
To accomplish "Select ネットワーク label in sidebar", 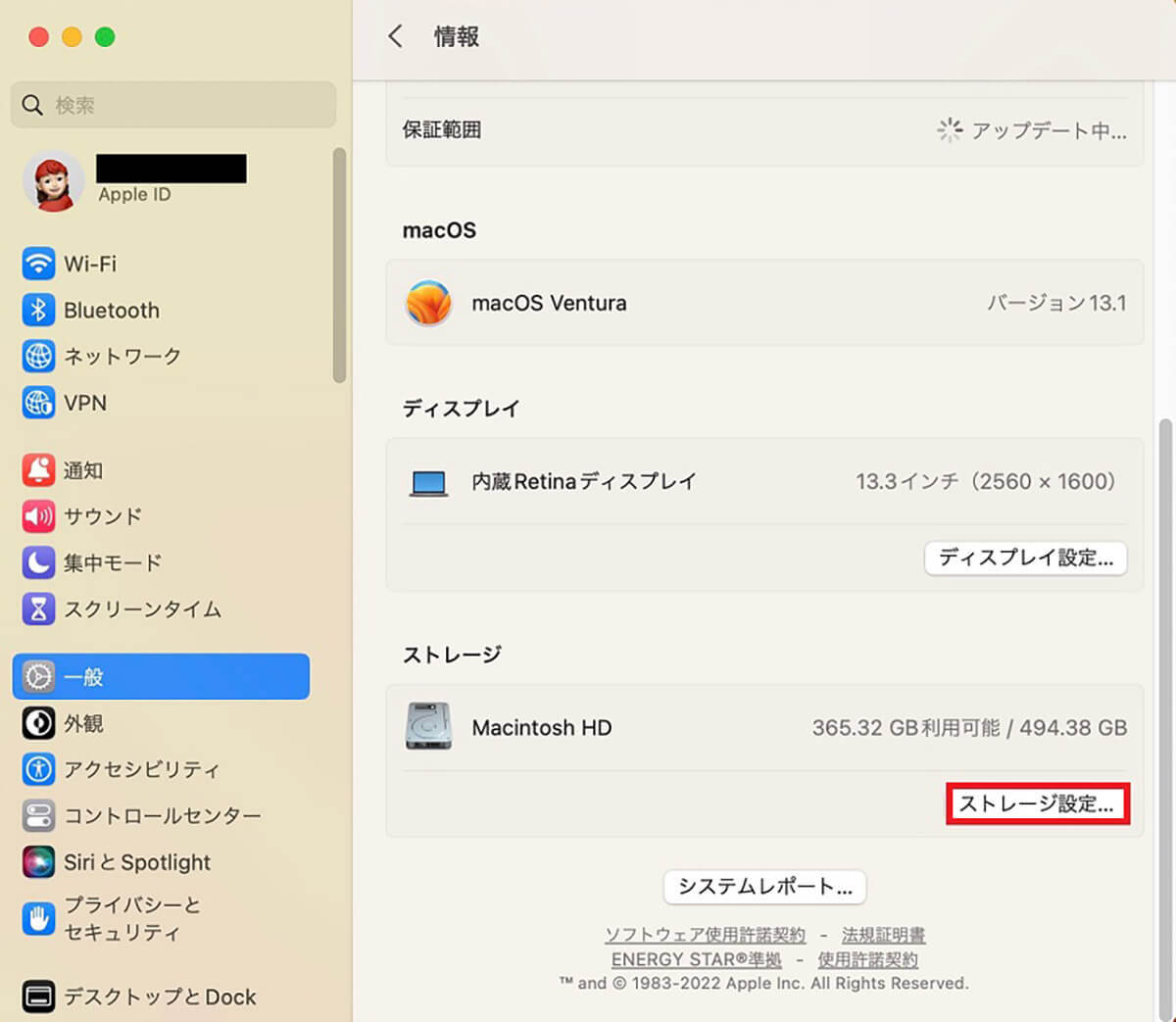I will tap(122, 357).
